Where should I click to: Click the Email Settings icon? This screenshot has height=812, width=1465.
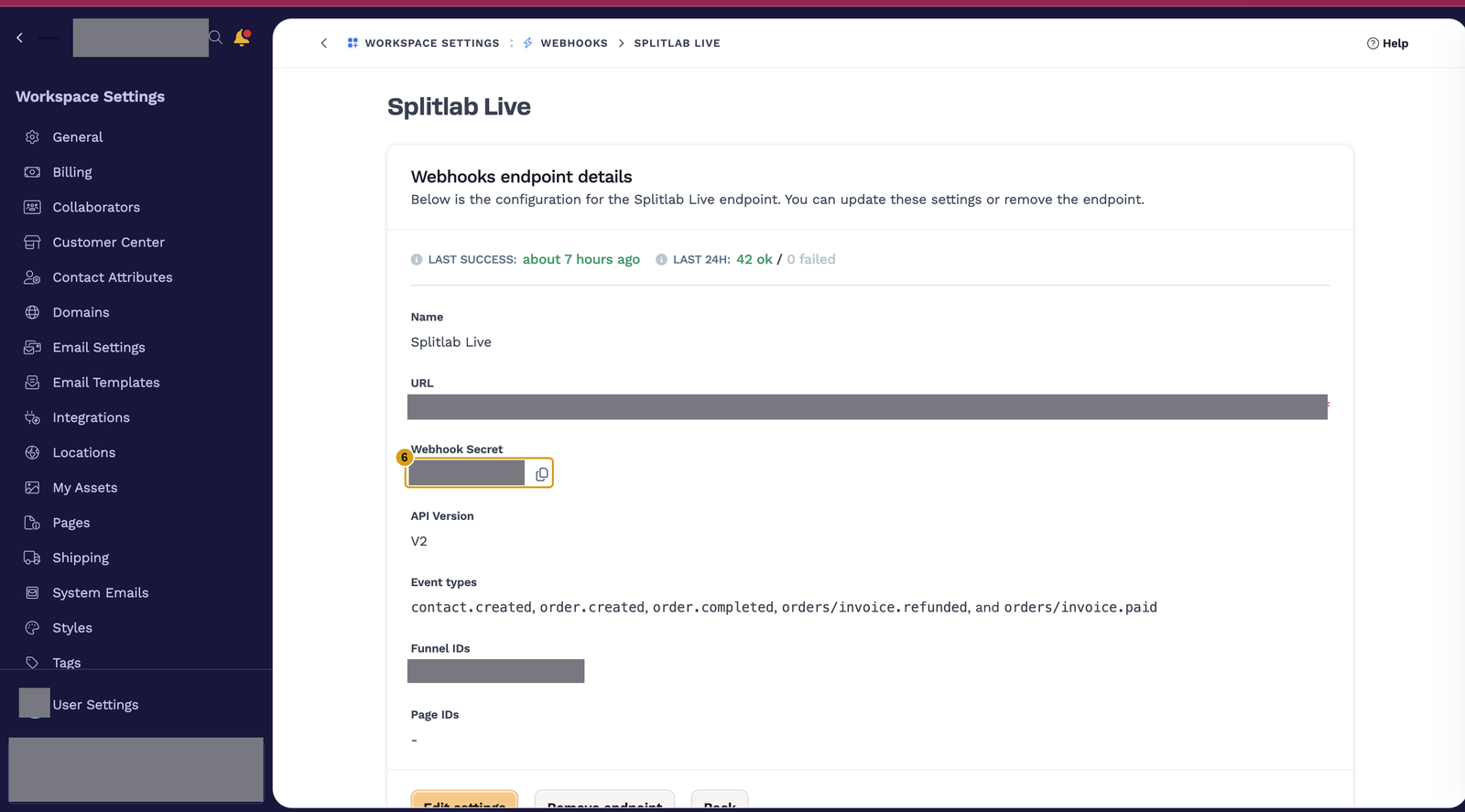pyautogui.click(x=32, y=348)
